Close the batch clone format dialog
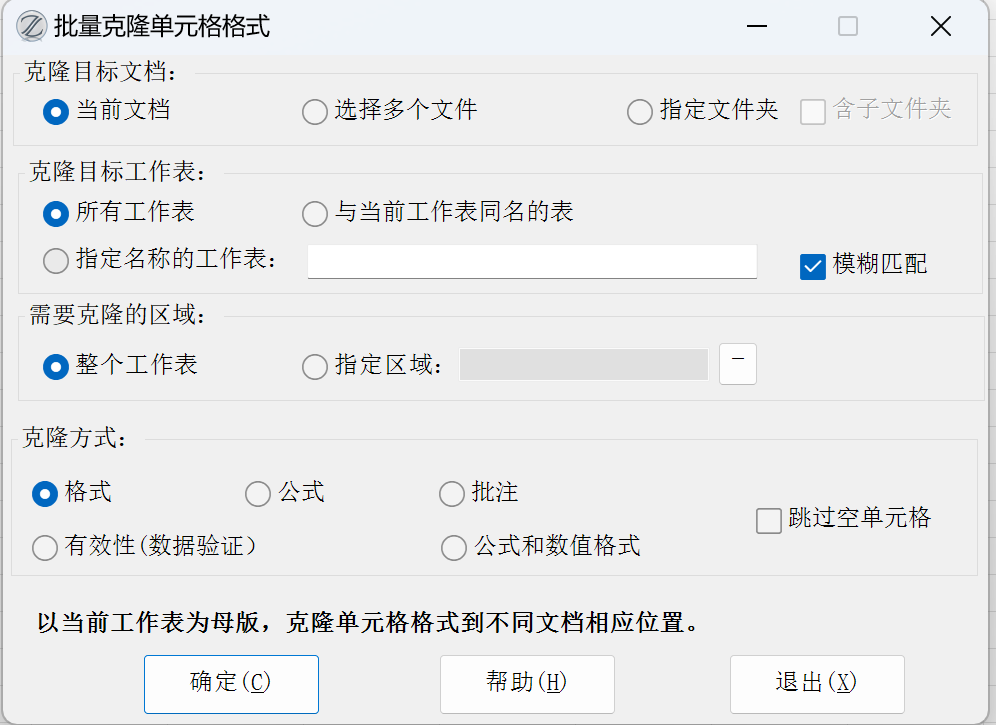Image resolution: width=996 pixels, height=725 pixels. pyautogui.click(x=940, y=27)
